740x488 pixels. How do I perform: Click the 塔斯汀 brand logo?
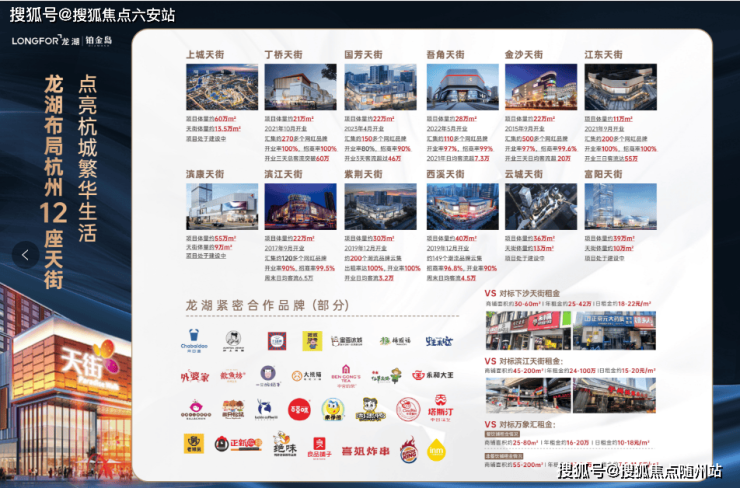(442, 410)
